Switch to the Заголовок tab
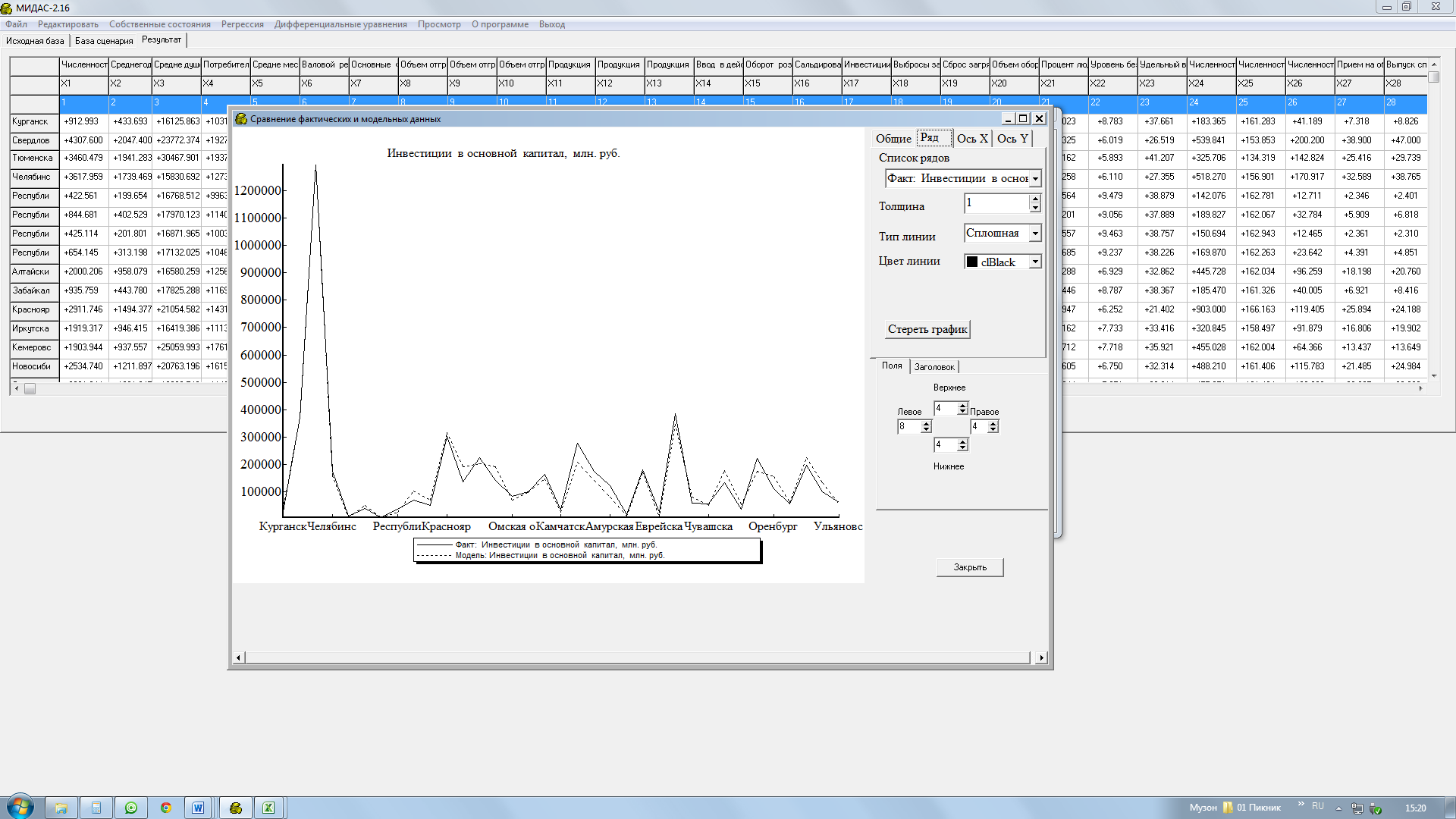The image size is (1456, 819). pyautogui.click(x=934, y=367)
